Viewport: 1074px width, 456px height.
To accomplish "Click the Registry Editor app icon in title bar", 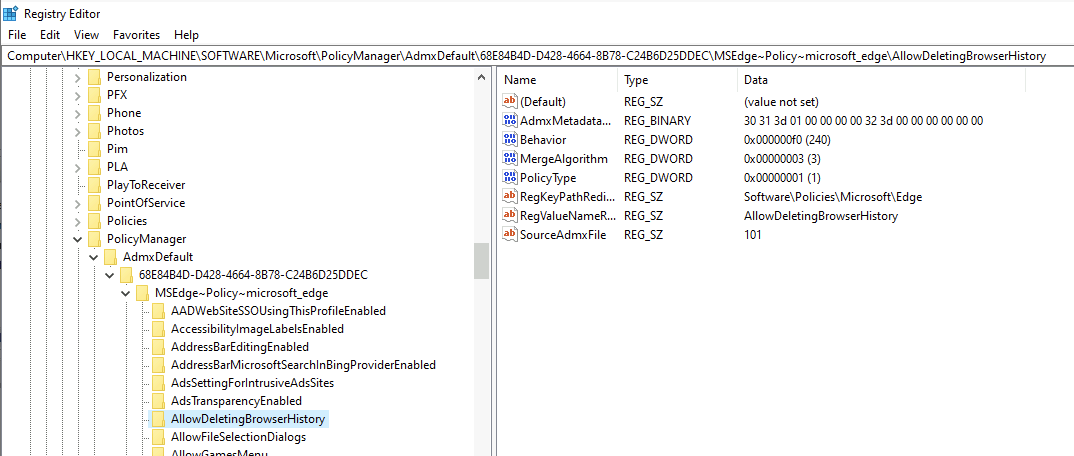I will coord(11,13).
